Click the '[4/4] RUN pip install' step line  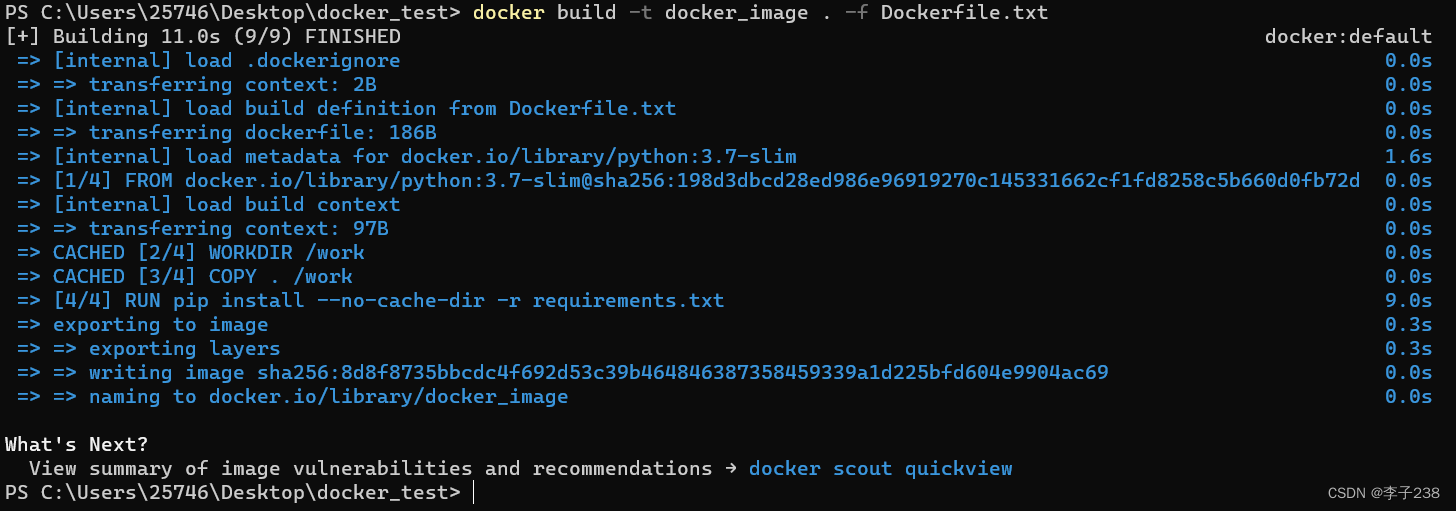coord(370,300)
